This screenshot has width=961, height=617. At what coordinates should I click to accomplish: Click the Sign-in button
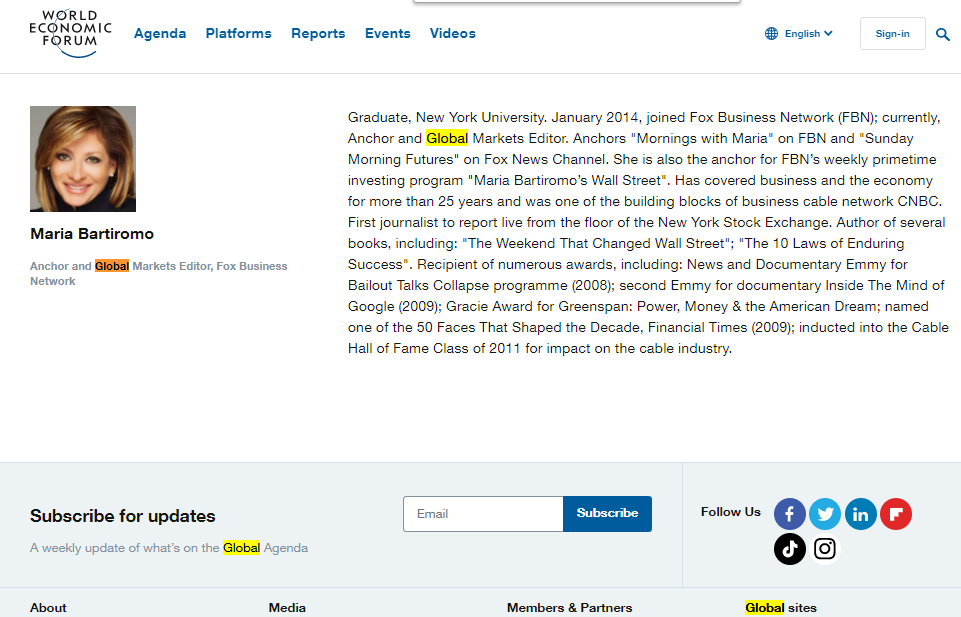pyautogui.click(x=892, y=34)
